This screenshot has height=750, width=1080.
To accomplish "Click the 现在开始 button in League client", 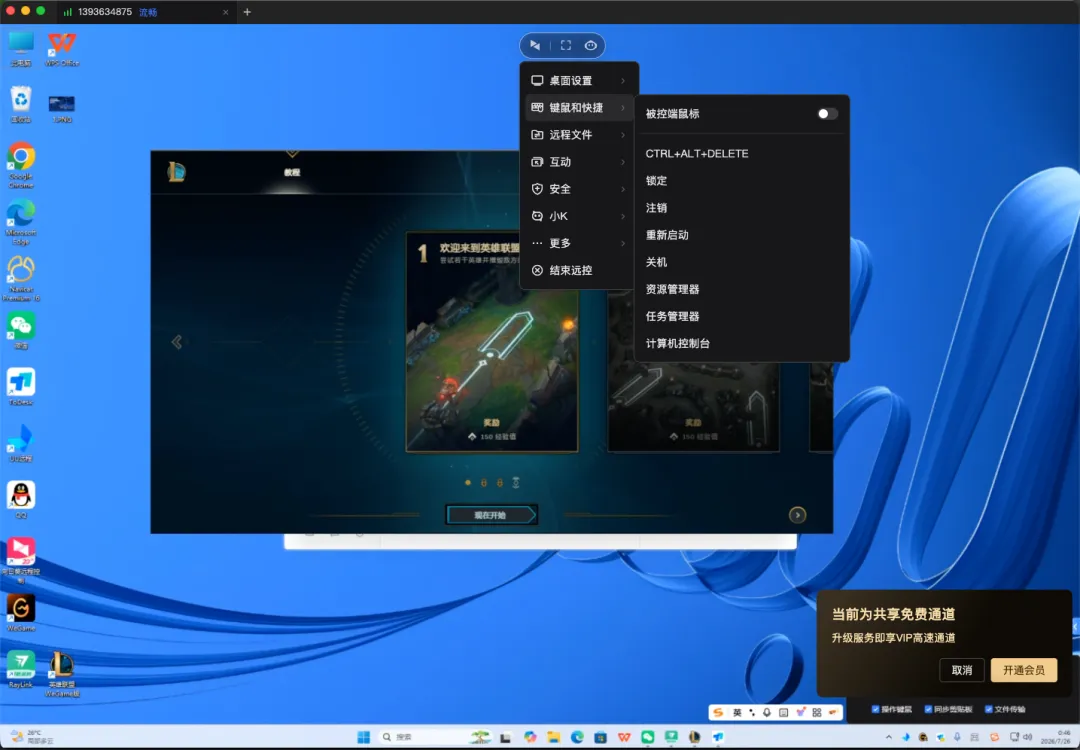I will point(491,515).
